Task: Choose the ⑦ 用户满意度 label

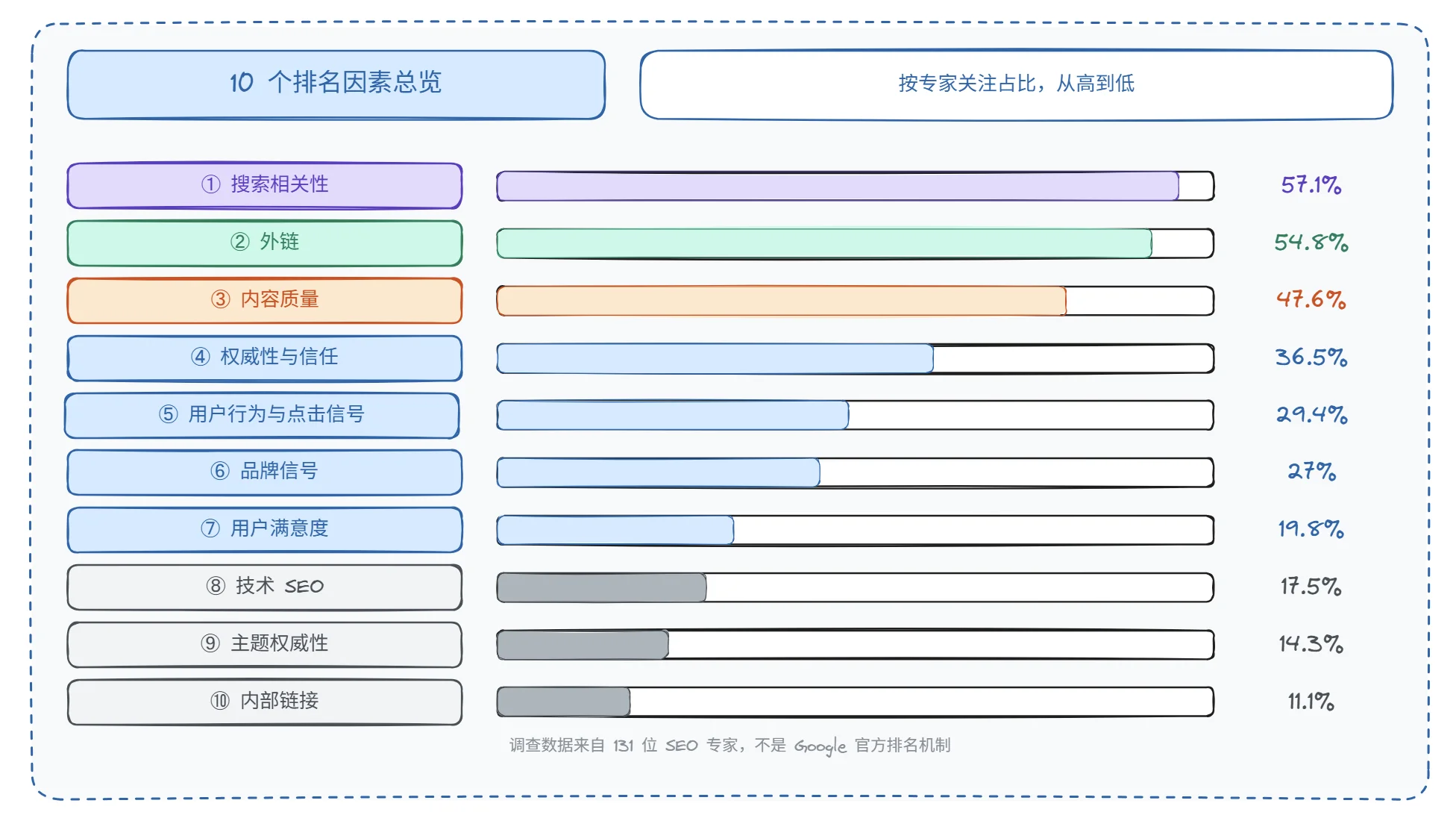Action: click(x=265, y=529)
